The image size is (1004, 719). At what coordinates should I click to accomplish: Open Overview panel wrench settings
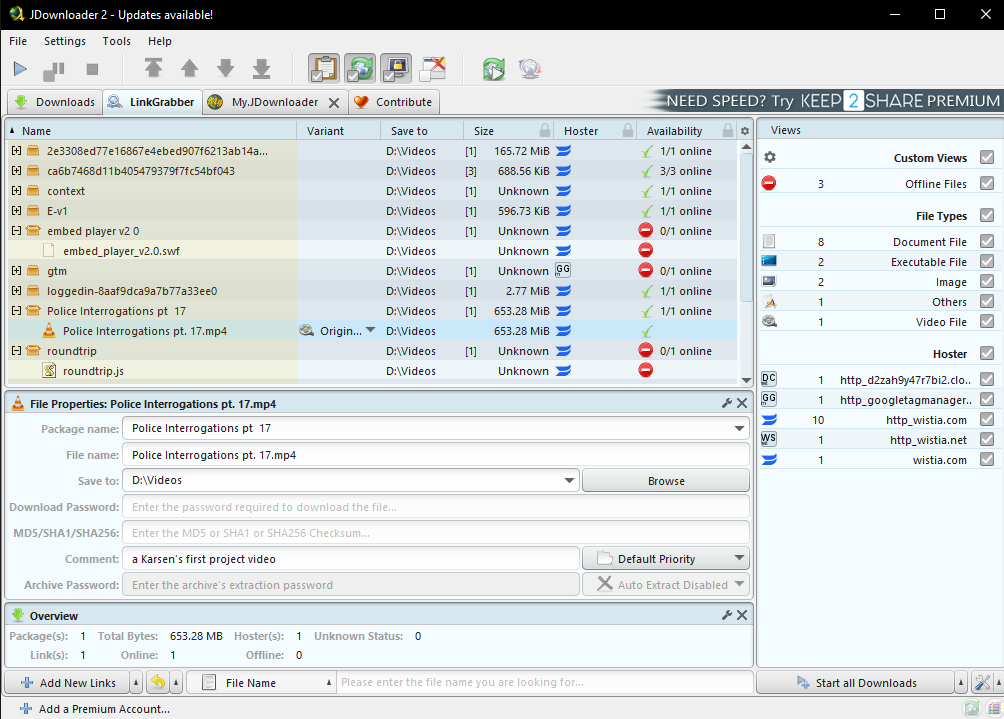(727, 615)
